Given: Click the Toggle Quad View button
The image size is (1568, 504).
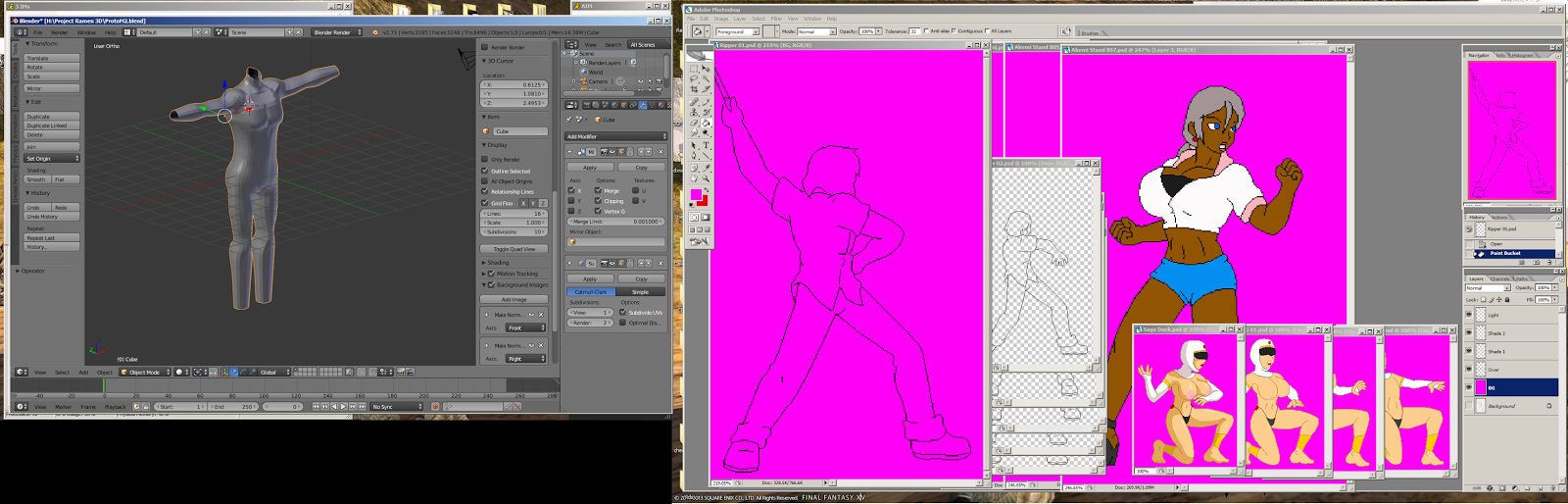Looking at the screenshot, I should coord(514,249).
